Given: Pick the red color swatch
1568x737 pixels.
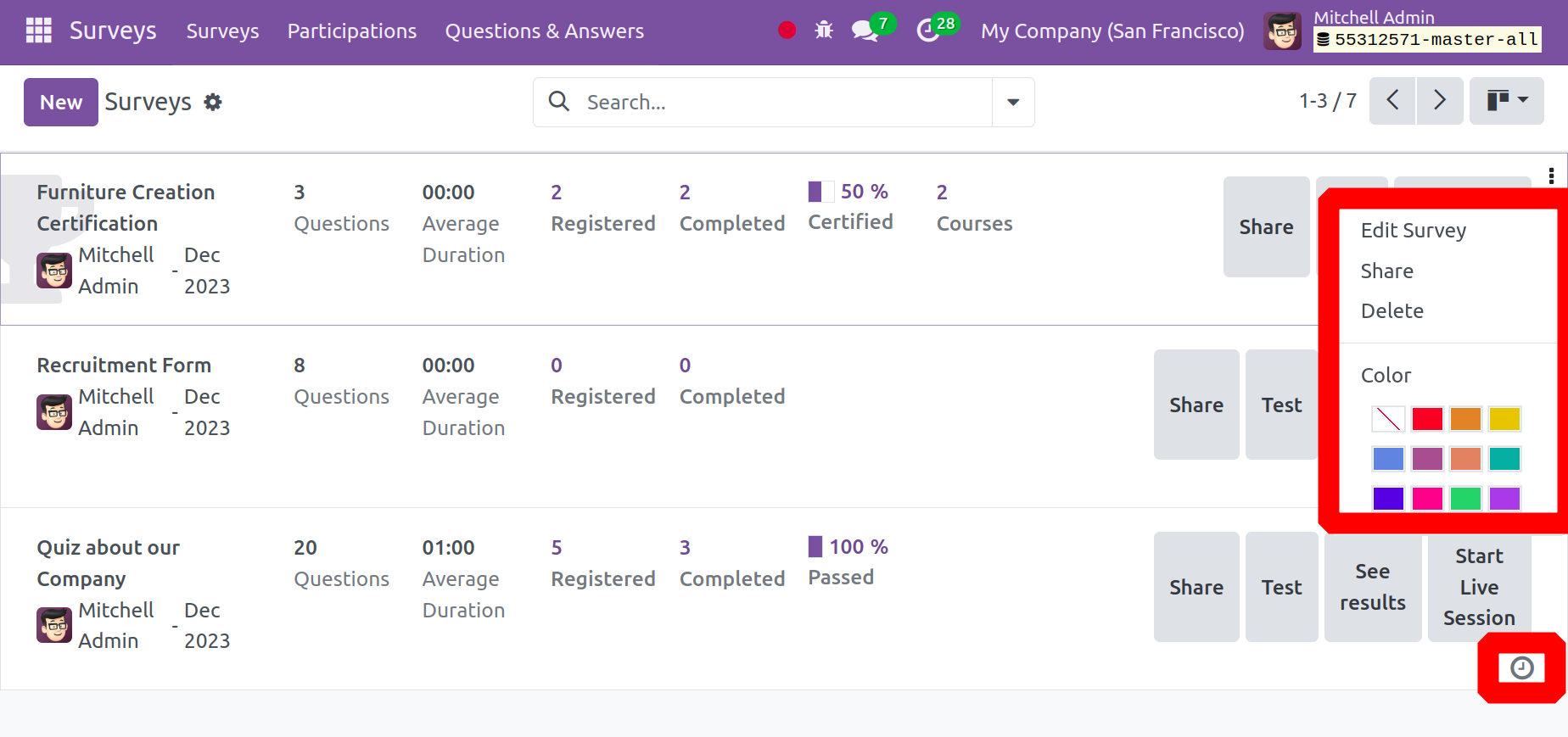Looking at the screenshot, I should click(1427, 419).
